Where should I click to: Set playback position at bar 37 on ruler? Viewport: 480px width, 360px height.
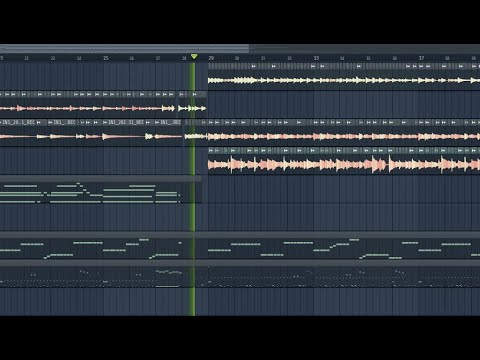click(421, 58)
